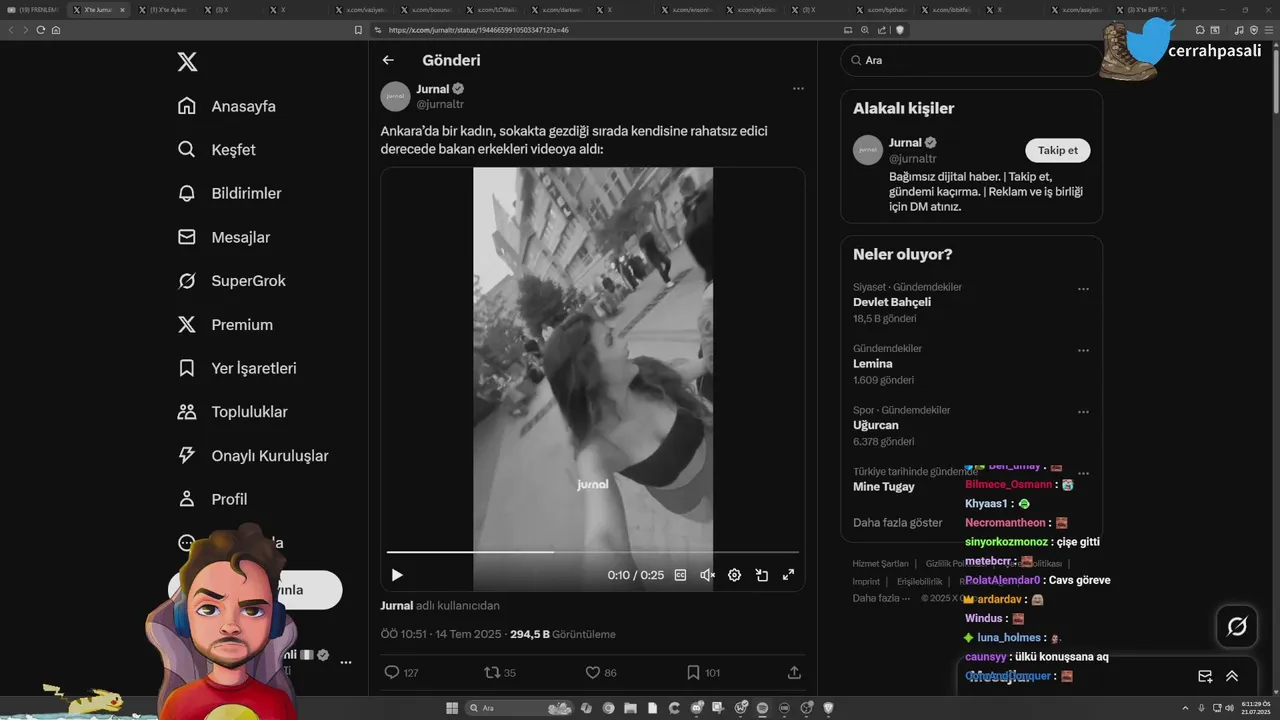Screen dimensions: 1280x720
Task: Open a new browser tab
Action: (1184, 9)
